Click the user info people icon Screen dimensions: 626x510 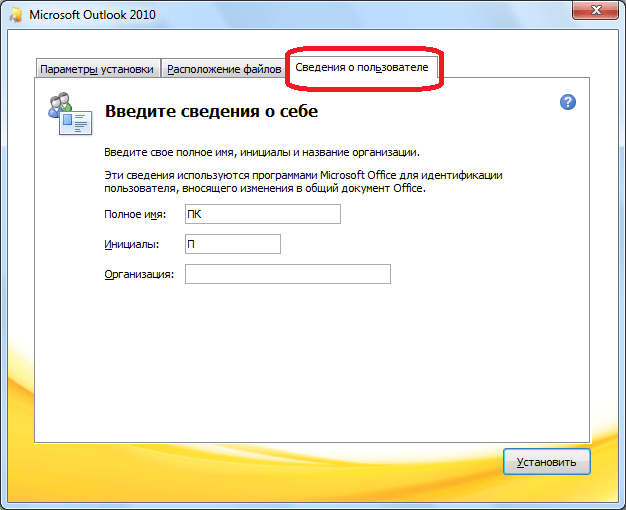70,114
